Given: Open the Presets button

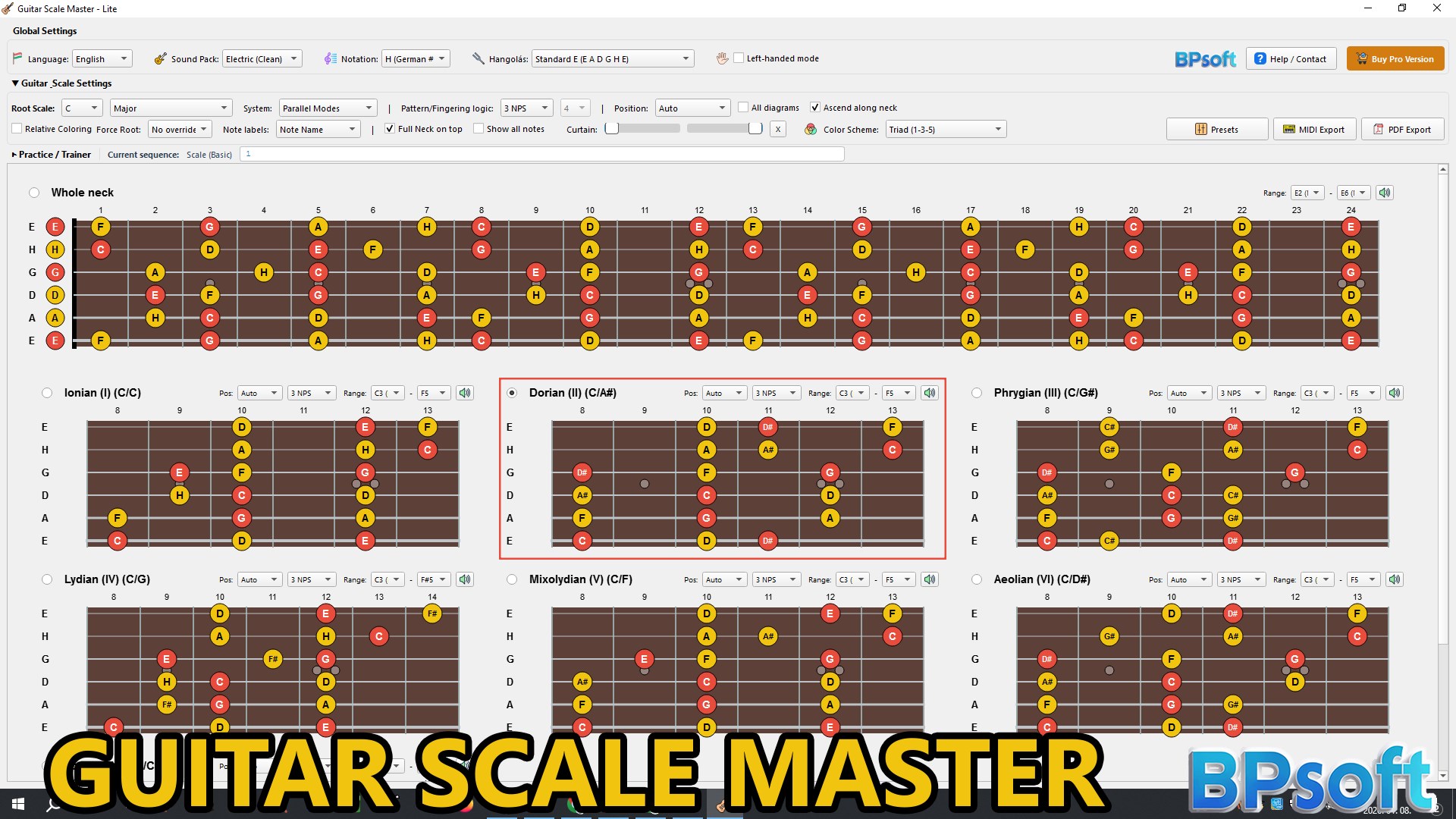Looking at the screenshot, I should coord(1216,130).
